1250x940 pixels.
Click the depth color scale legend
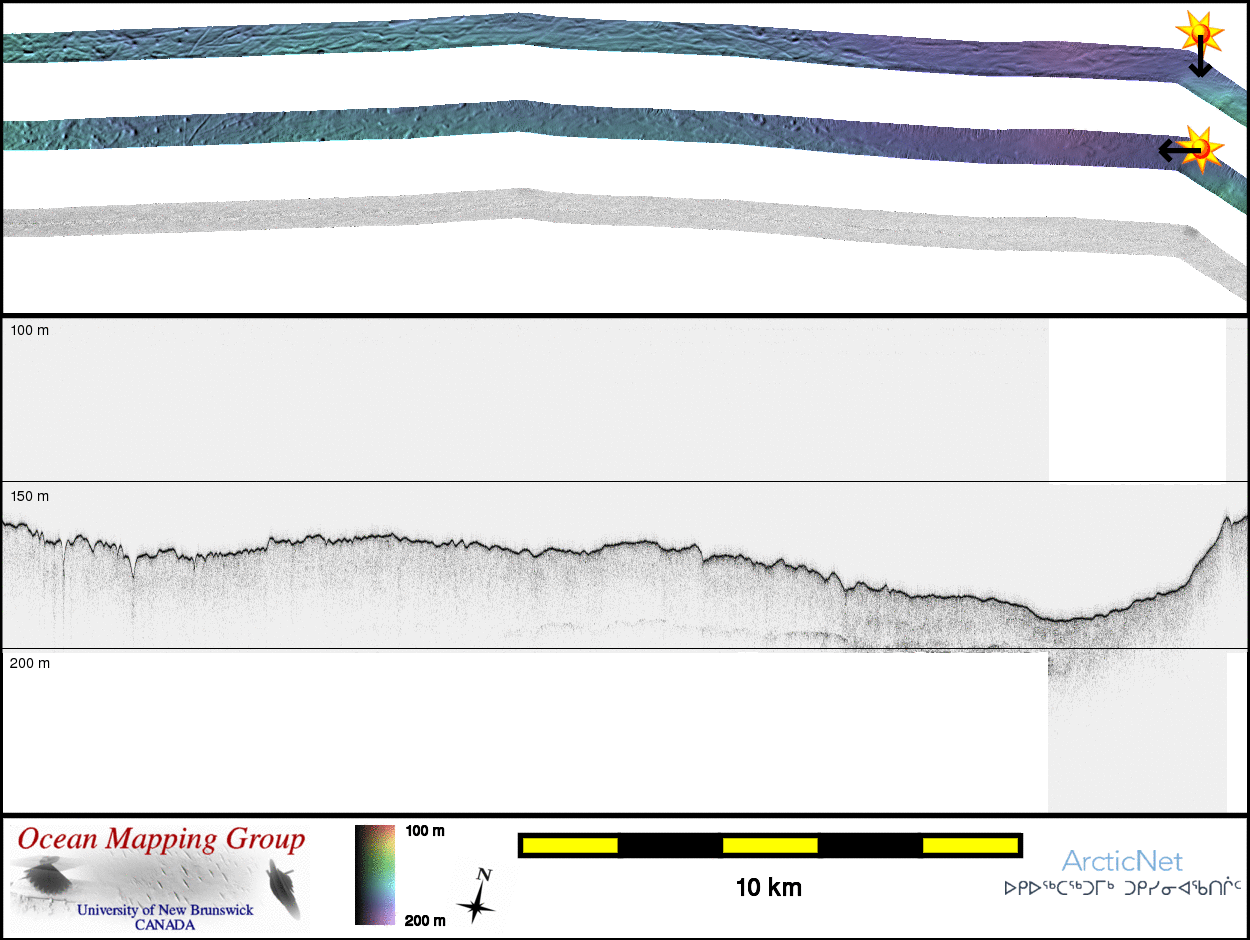pos(375,874)
